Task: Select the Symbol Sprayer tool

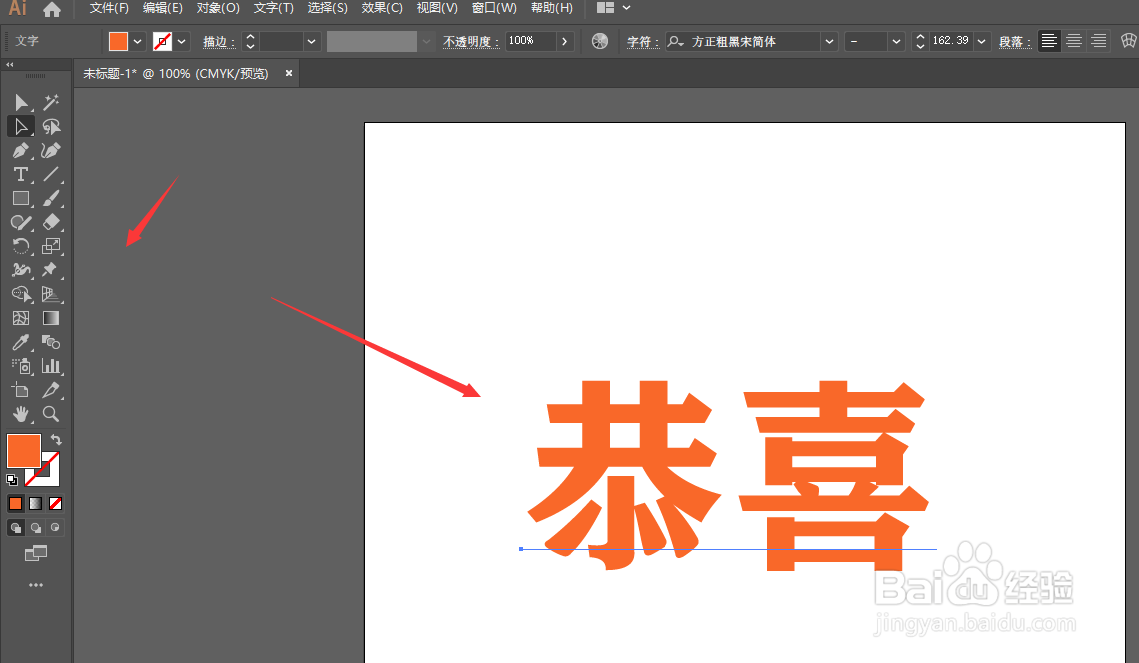Action: [21, 366]
